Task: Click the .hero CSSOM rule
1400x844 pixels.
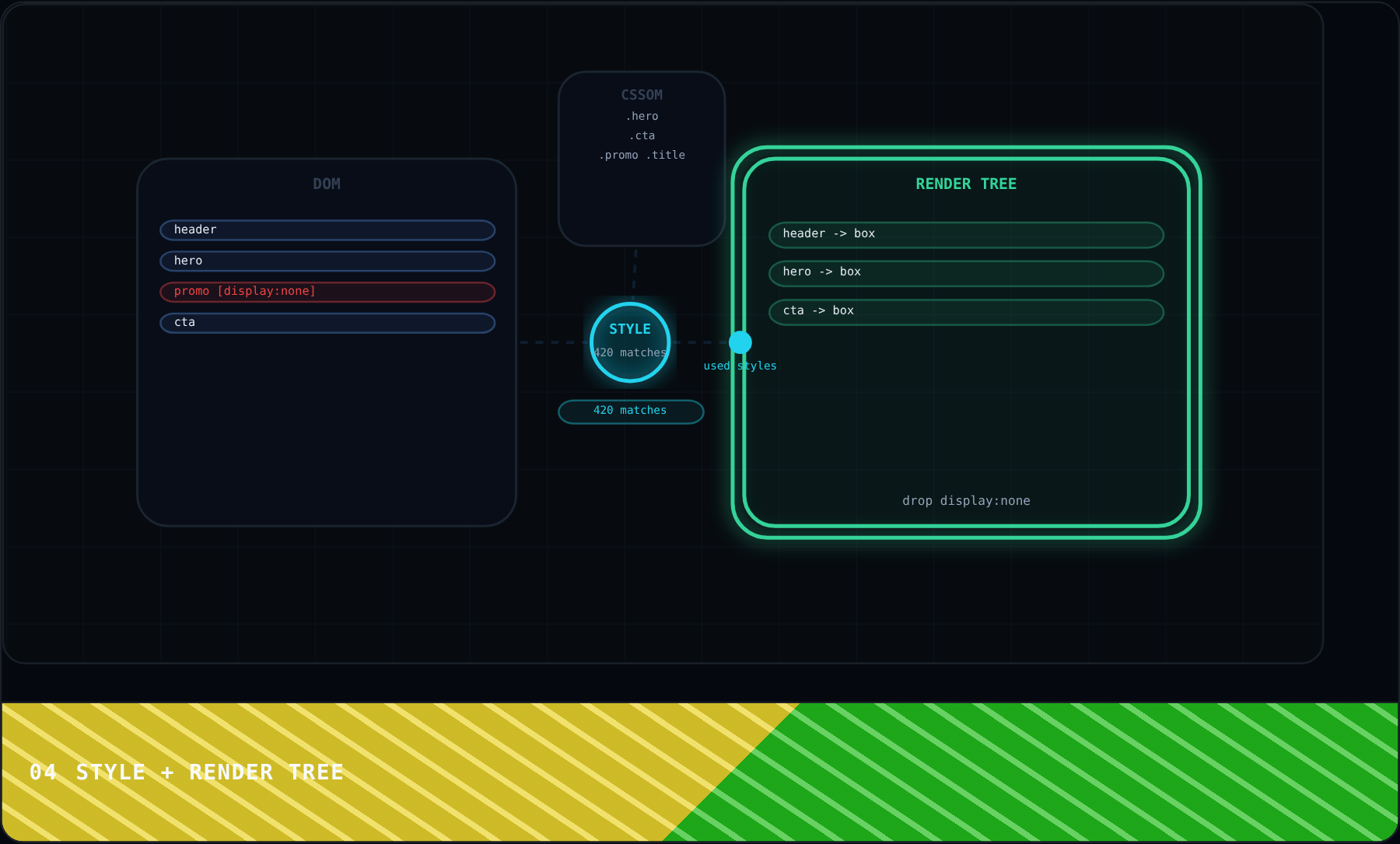Action: pyautogui.click(x=642, y=116)
